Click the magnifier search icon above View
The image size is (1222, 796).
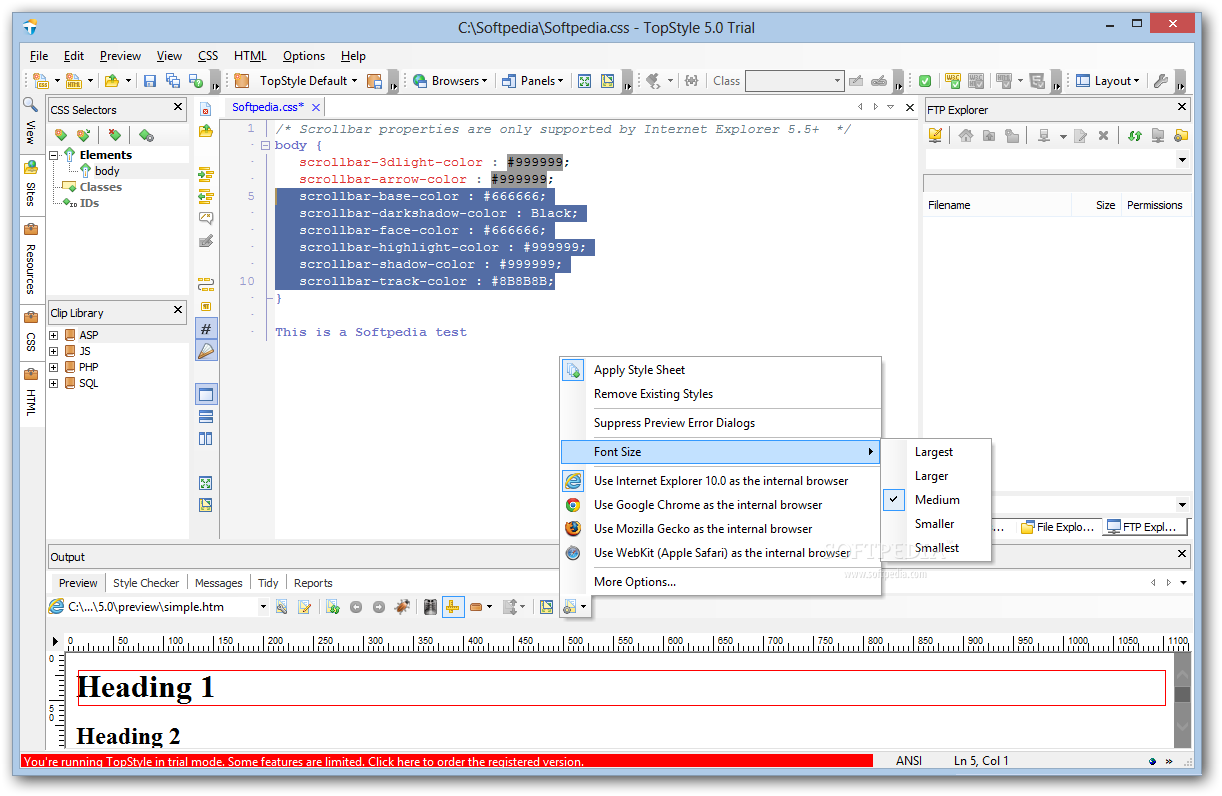point(30,104)
